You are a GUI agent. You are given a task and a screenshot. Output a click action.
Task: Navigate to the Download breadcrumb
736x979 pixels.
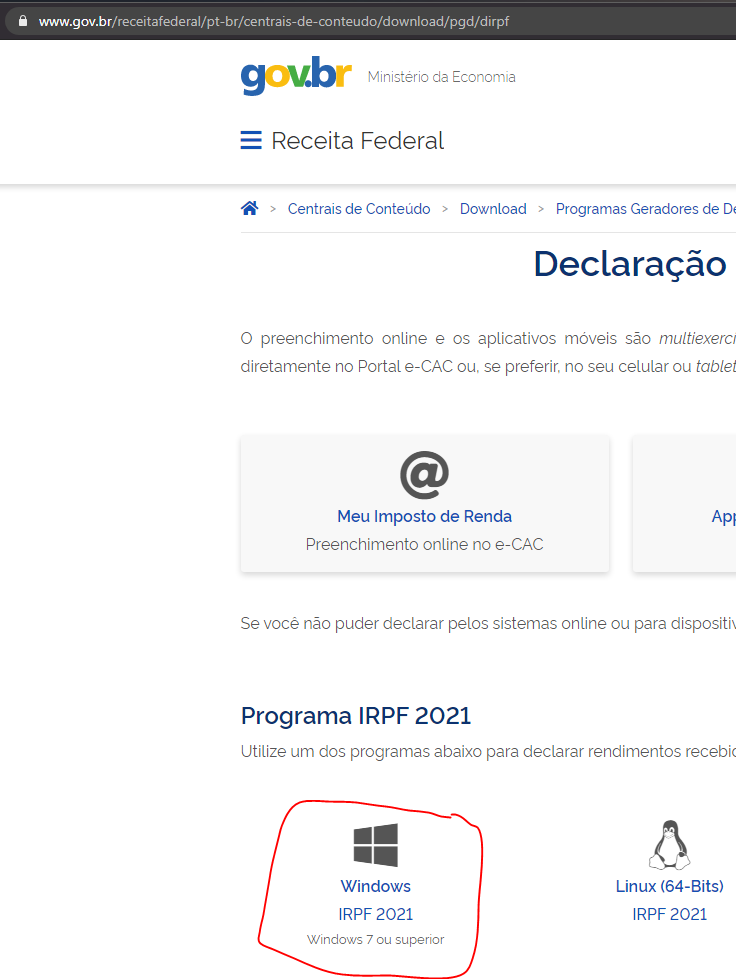[493, 209]
